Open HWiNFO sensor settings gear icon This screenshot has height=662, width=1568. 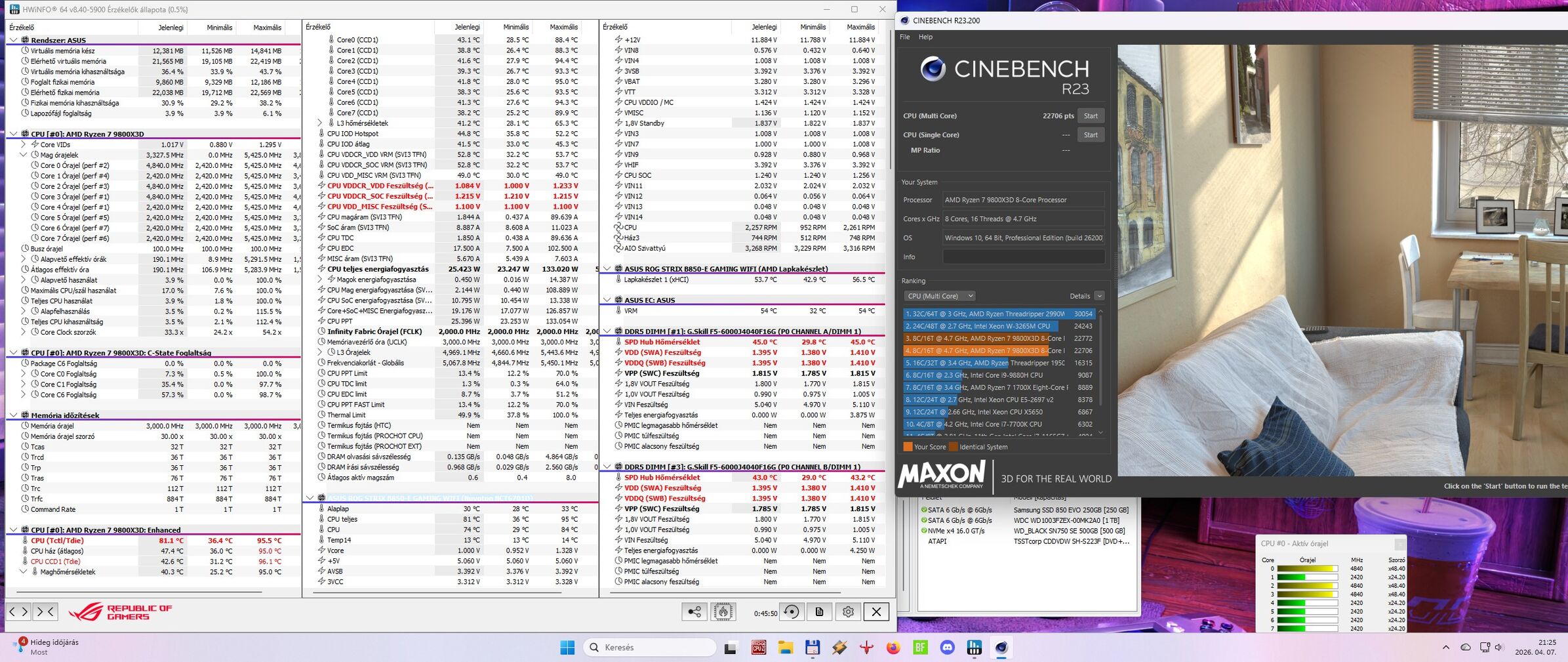pos(848,612)
